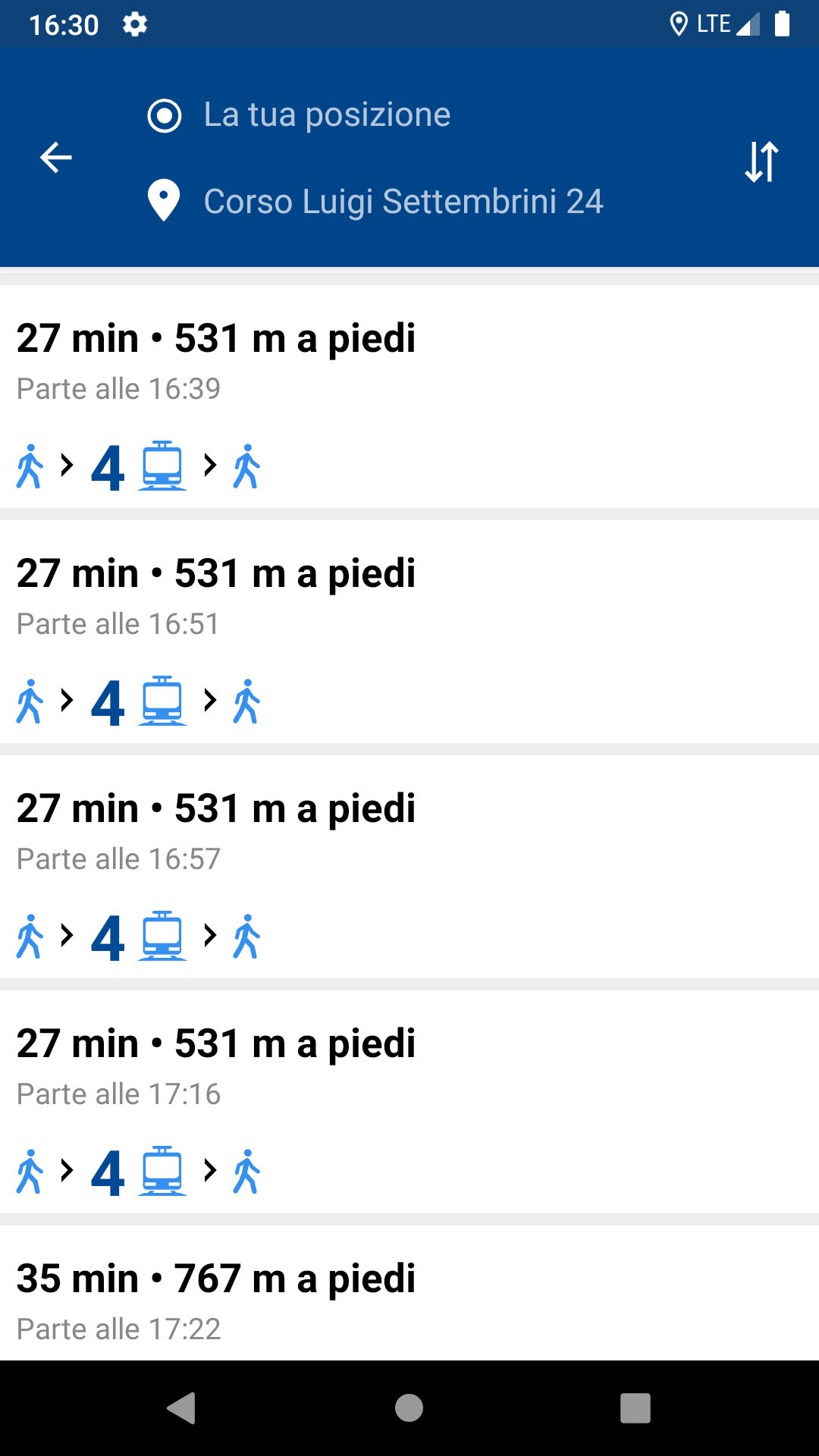Select the route leaving at 16:57
The image size is (819, 1456).
[x=409, y=867]
